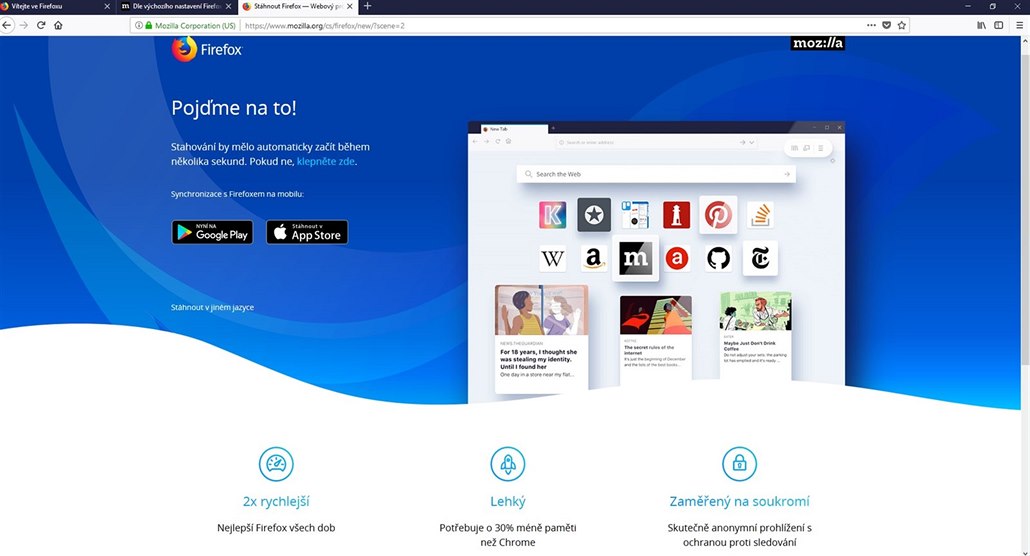This screenshot has height=556, width=1030.
Task: Close the 'Stáhnout Firefox' tab
Action: [x=349, y=6]
